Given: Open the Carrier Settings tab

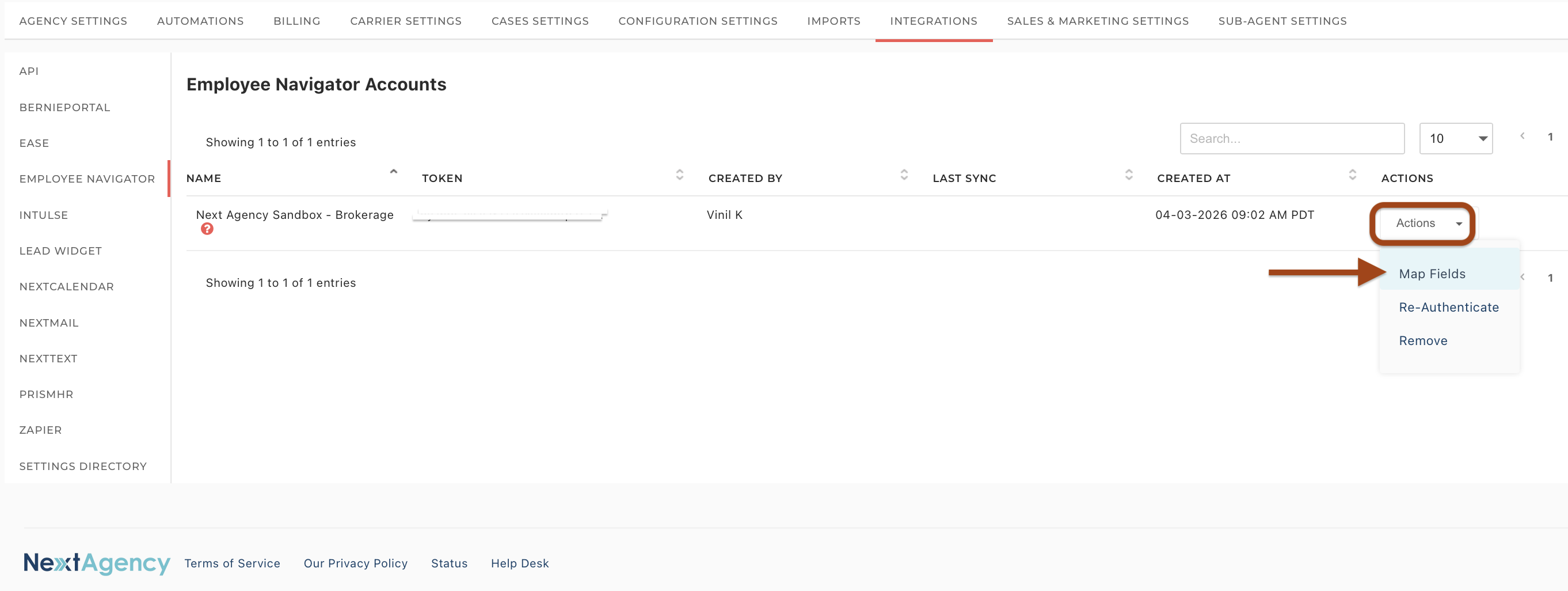Looking at the screenshot, I should [405, 21].
